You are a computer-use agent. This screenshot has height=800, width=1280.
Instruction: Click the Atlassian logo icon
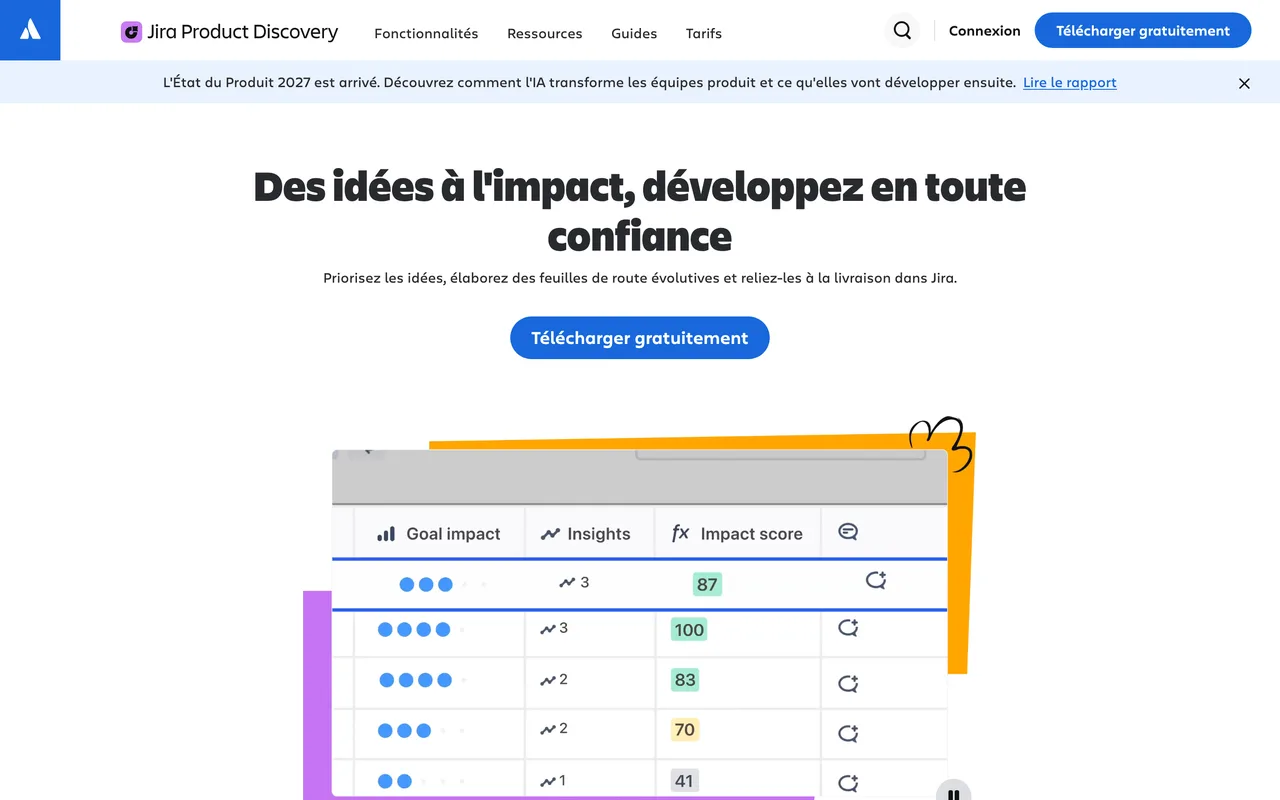[x=30, y=30]
